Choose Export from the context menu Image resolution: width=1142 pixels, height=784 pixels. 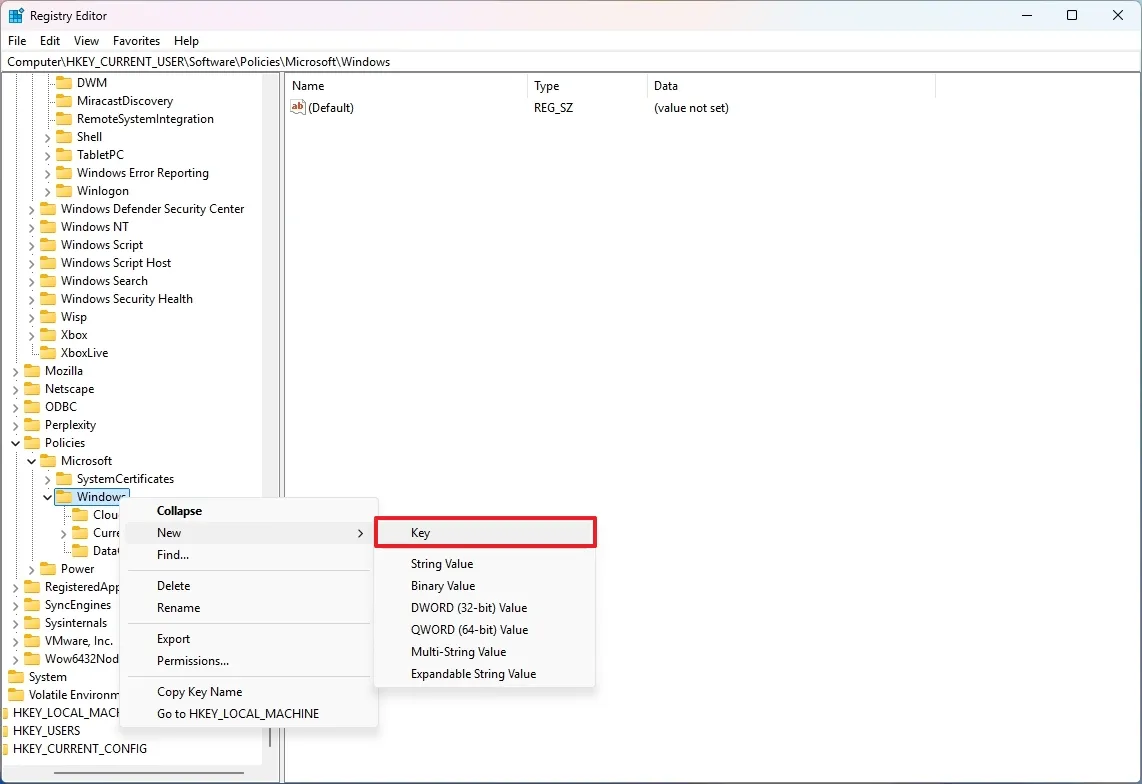pos(172,638)
